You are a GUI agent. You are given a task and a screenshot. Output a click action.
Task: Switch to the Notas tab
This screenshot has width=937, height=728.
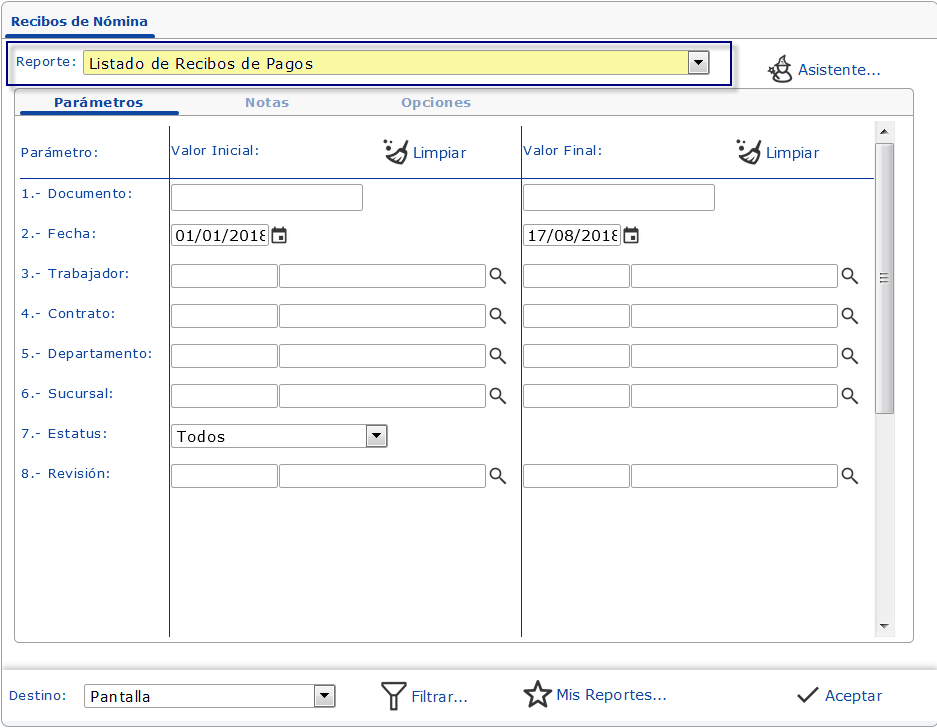point(267,102)
